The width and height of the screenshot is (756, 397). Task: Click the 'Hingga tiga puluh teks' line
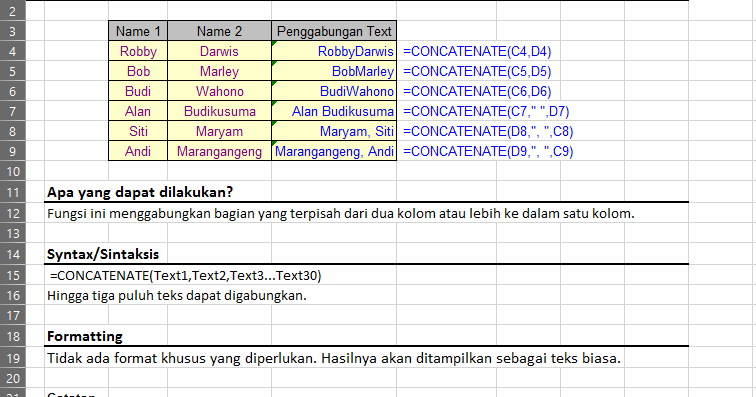click(x=177, y=295)
